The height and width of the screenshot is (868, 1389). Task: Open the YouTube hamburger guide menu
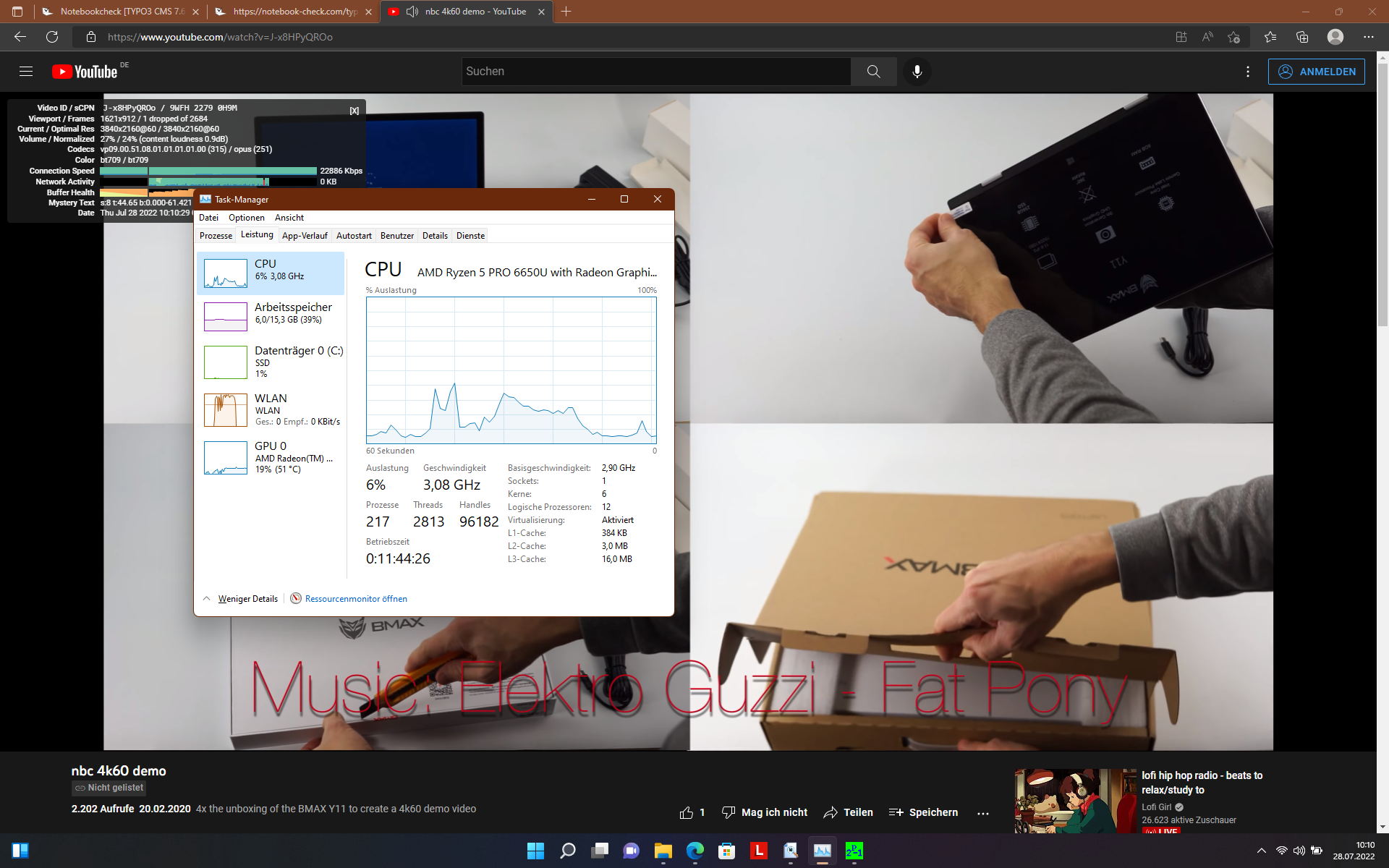coord(26,72)
